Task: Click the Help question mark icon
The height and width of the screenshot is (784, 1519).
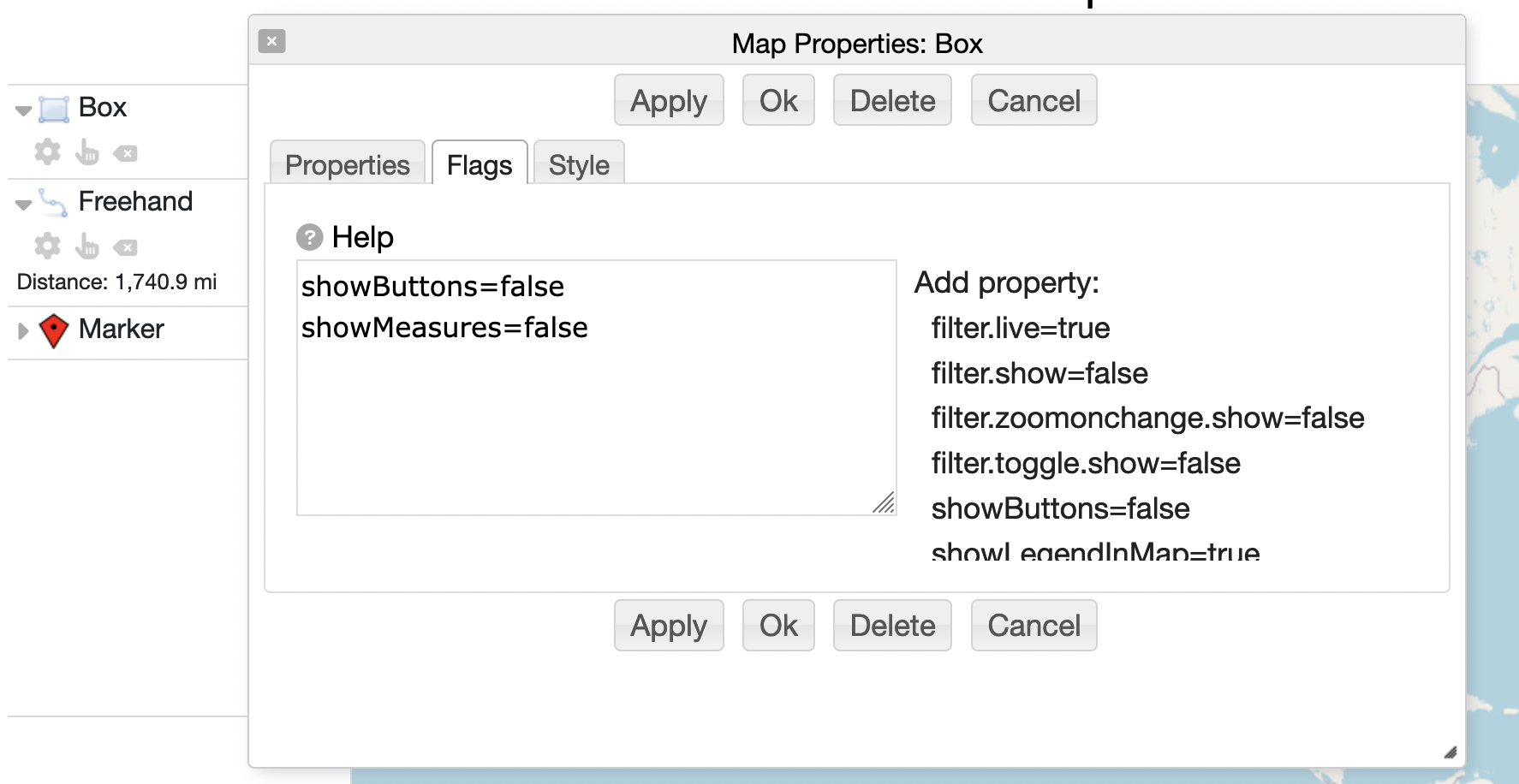Action: (309, 236)
